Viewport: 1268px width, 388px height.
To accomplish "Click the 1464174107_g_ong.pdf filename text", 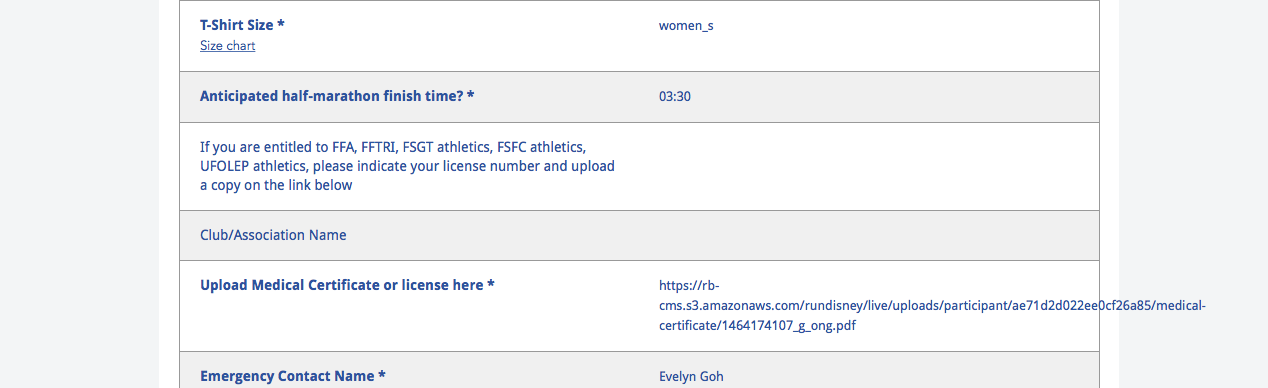I will (791, 326).
